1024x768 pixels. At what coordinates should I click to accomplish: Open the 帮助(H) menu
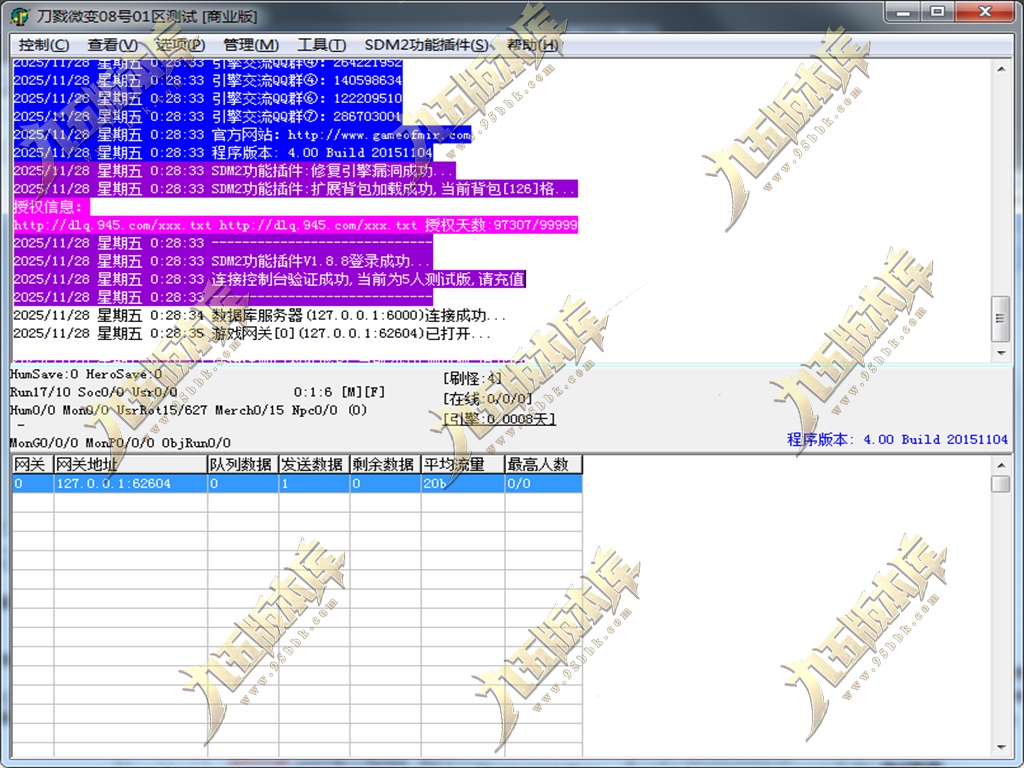(x=533, y=45)
